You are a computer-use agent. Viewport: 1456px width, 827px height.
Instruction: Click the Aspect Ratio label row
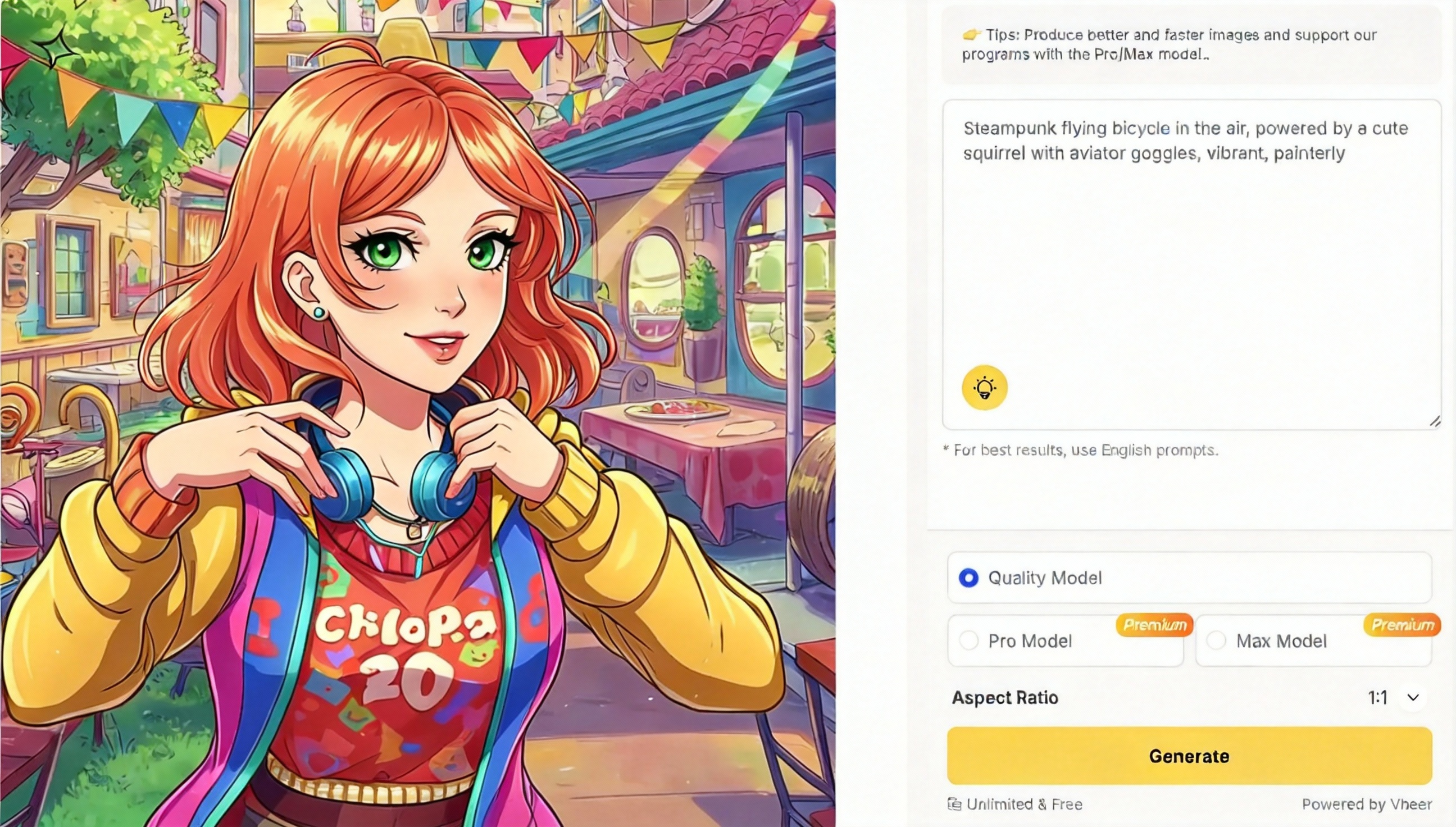[1190, 697]
